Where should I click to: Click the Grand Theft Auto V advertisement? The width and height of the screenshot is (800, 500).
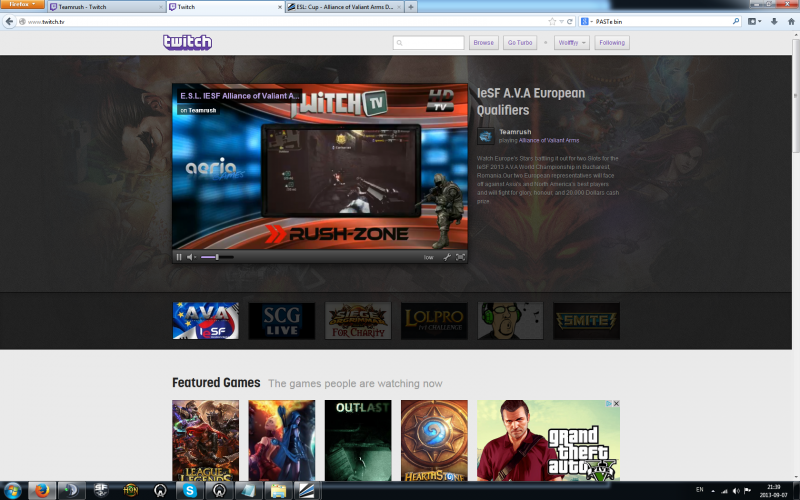(548, 440)
